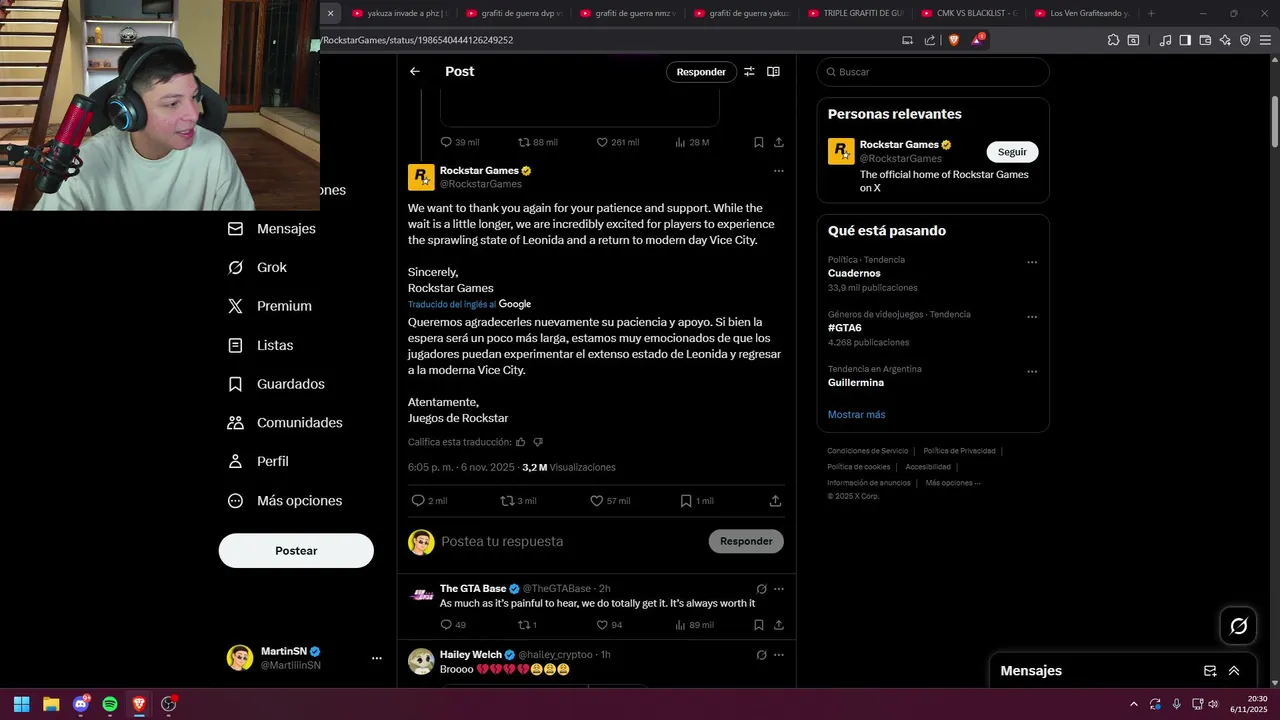Bookmark the Rockstar Games post, 1 mil
The height and width of the screenshot is (720, 1280).
pos(686,501)
